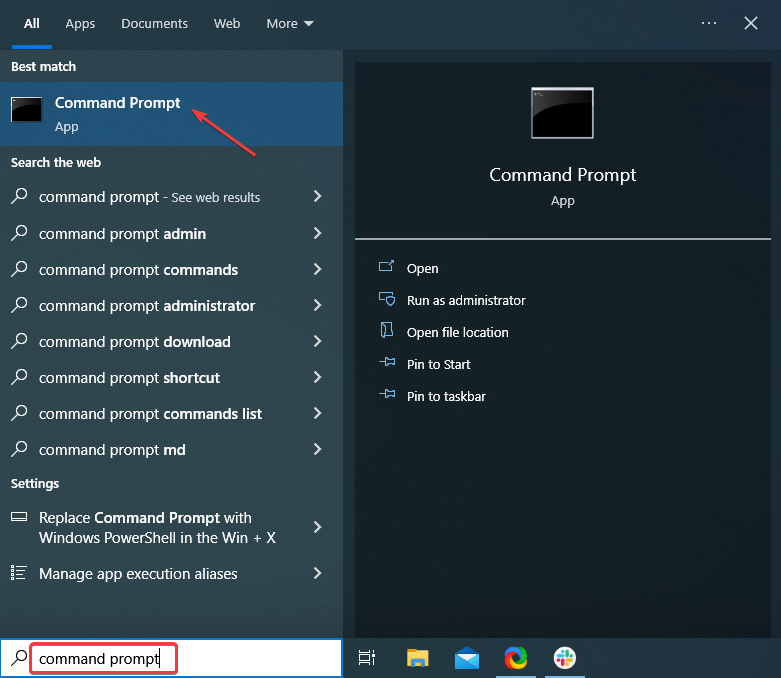Expand chevron for Replace Command Prompt setting
Screen dimensions: 781x678
point(318,527)
